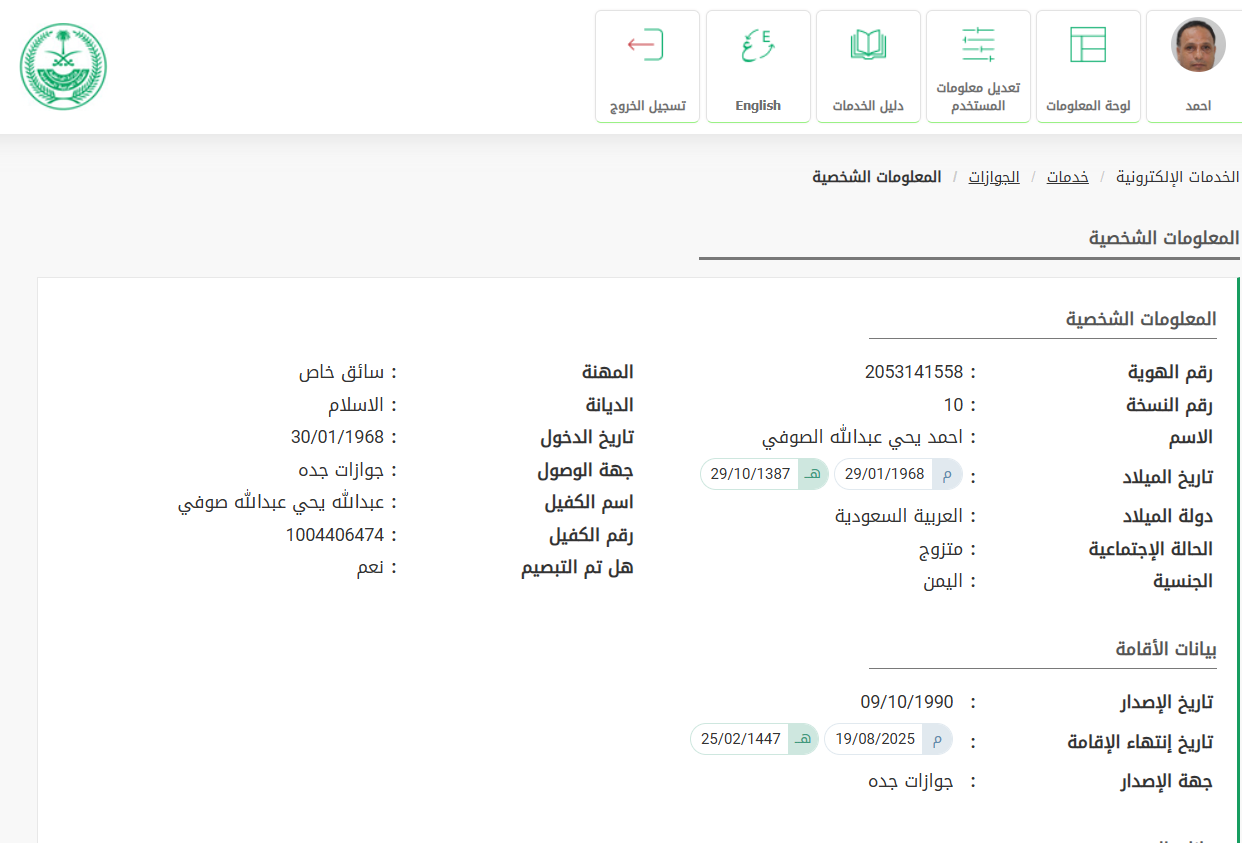Image resolution: width=1242 pixels, height=843 pixels.
Task: Click the Saudi emblem logo
Action: point(63,66)
